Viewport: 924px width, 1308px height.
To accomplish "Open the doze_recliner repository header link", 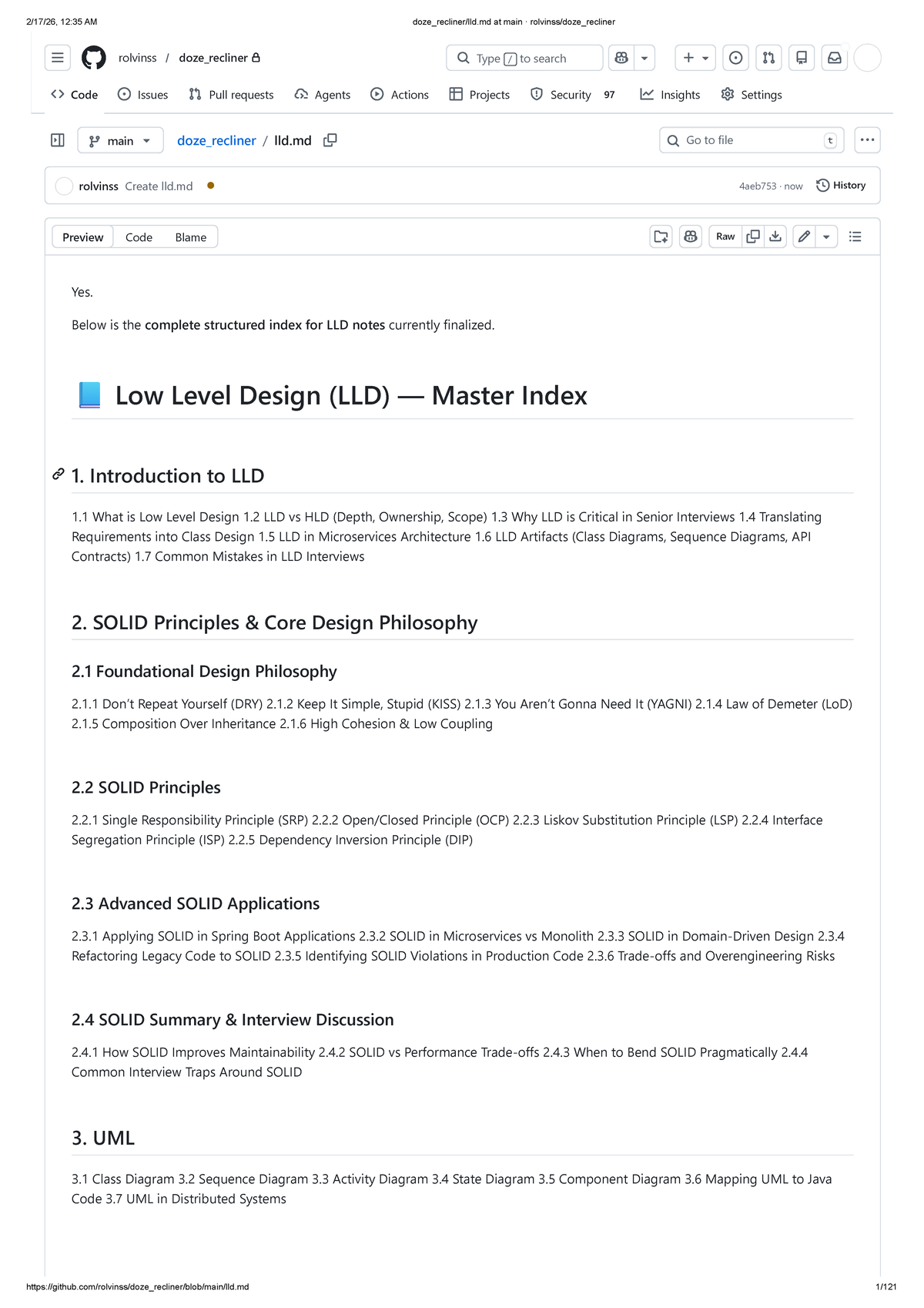I will (x=213, y=58).
